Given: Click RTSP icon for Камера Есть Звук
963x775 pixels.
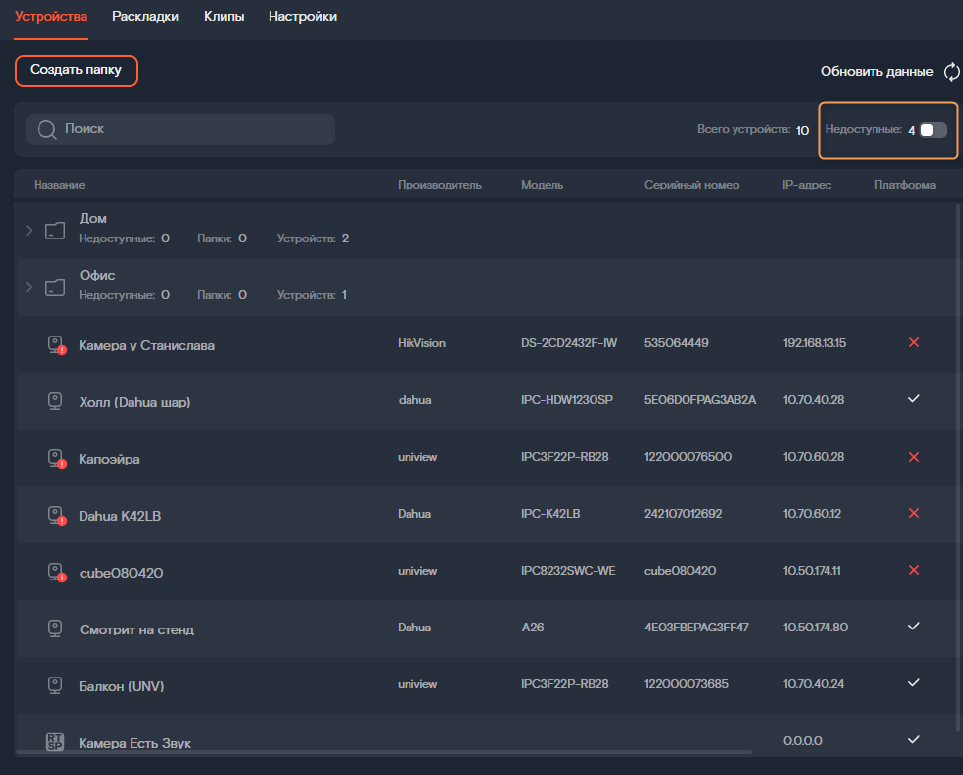Looking at the screenshot, I should pyautogui.click(x=55, y=741).
